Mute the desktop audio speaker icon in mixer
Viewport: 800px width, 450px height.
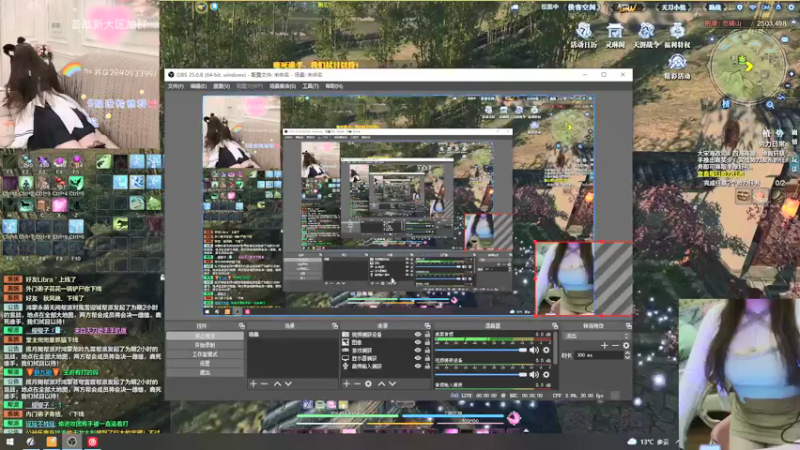pos(534,350)
